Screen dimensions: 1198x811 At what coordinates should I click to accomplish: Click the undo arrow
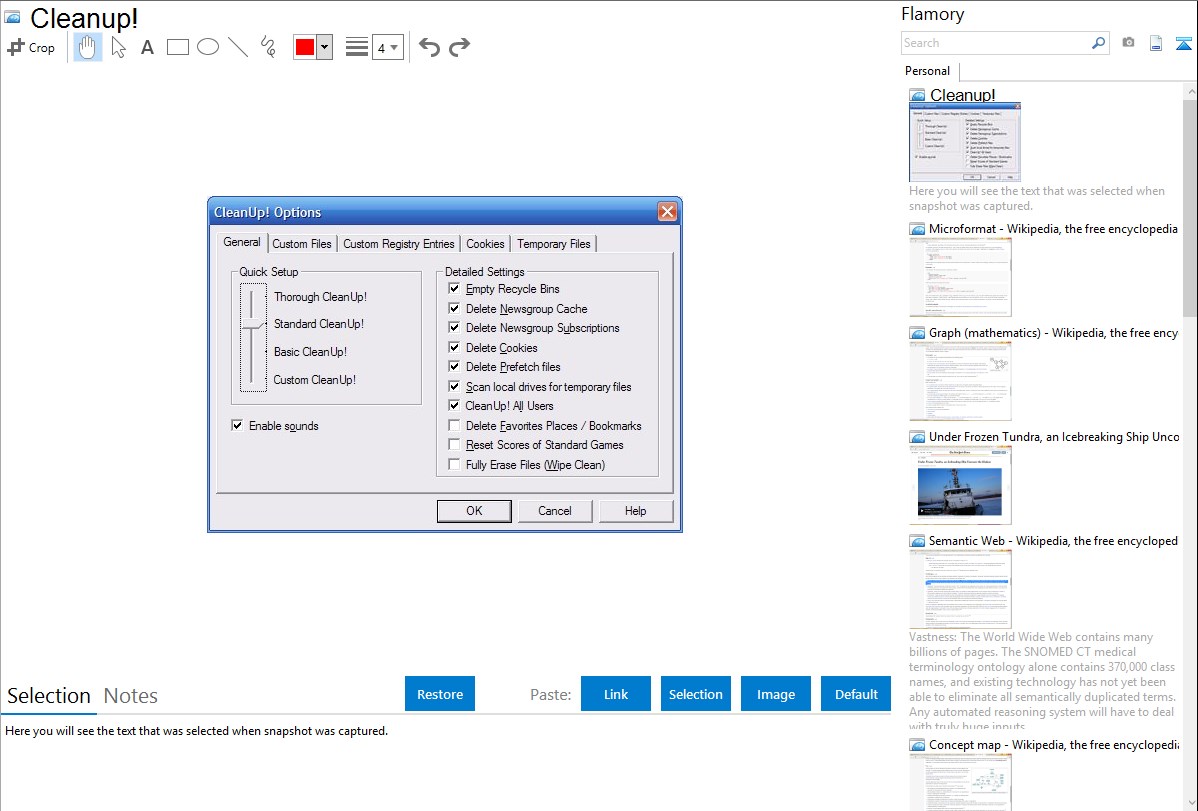click(429, 47)
